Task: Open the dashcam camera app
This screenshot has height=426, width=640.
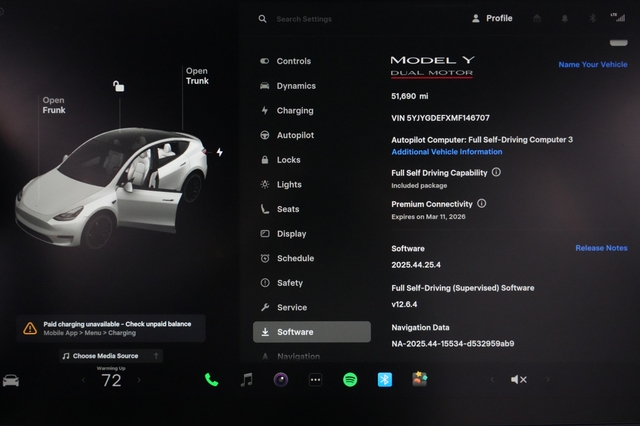Action: coord(281,380)
